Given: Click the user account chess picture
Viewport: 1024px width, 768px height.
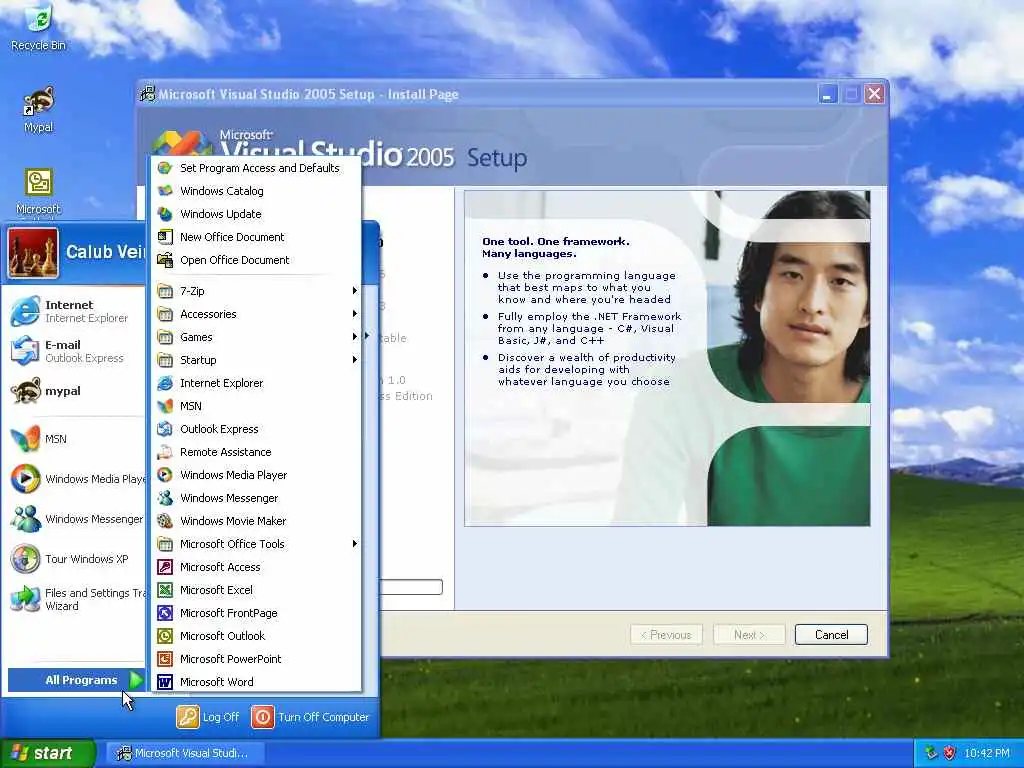Looking at the screenshot, I should point(33,253).
